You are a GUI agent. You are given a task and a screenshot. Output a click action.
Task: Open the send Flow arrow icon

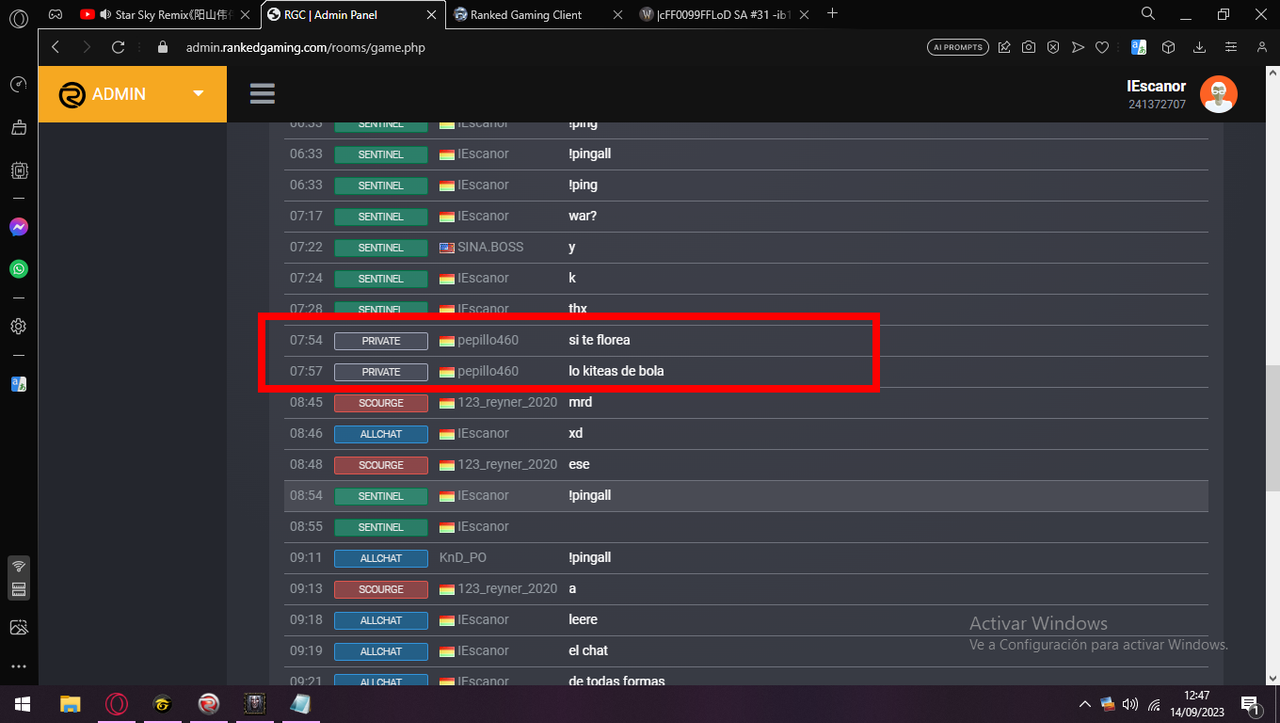point(1077,47)
